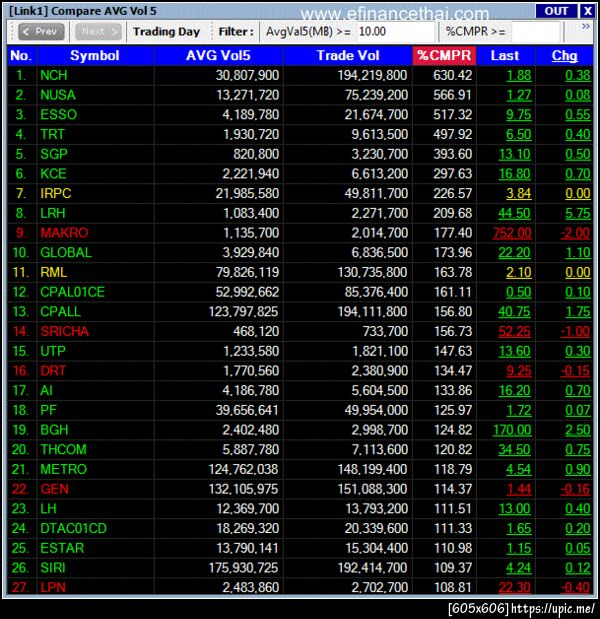Select the Trading Day option
Viewport: 600px width, 619px height.
pos(166,32)
